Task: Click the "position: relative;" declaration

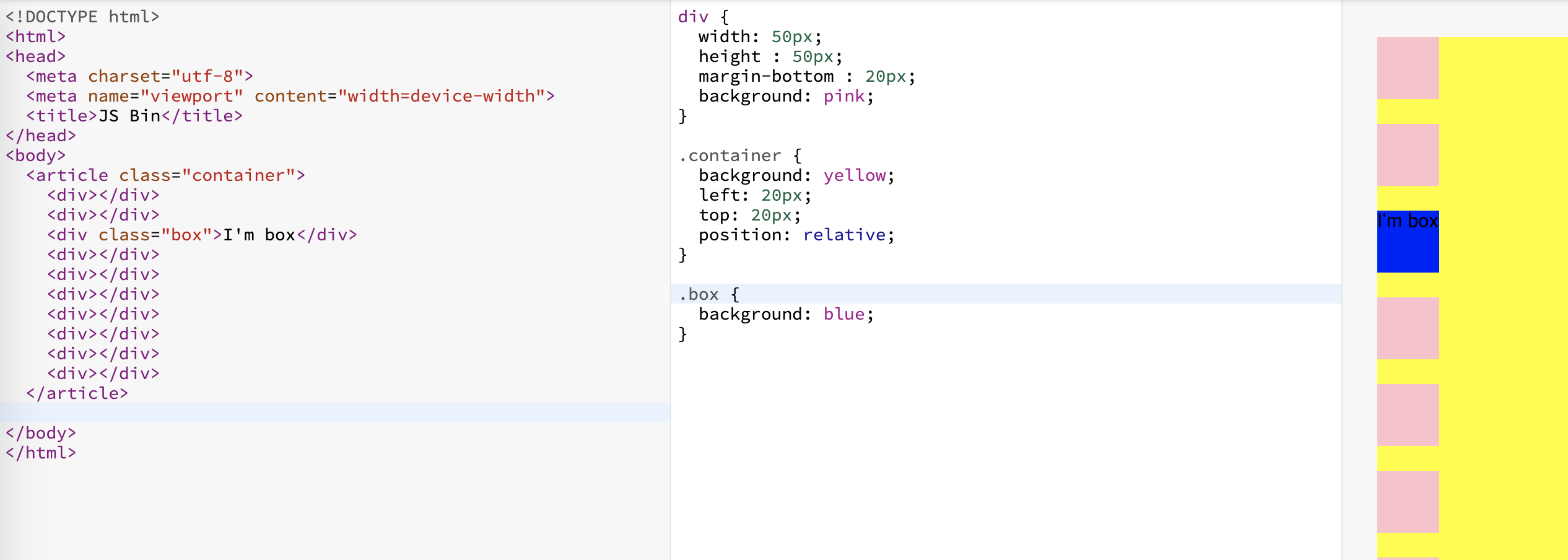Action: pyautogui.click(x=797, y=235)
